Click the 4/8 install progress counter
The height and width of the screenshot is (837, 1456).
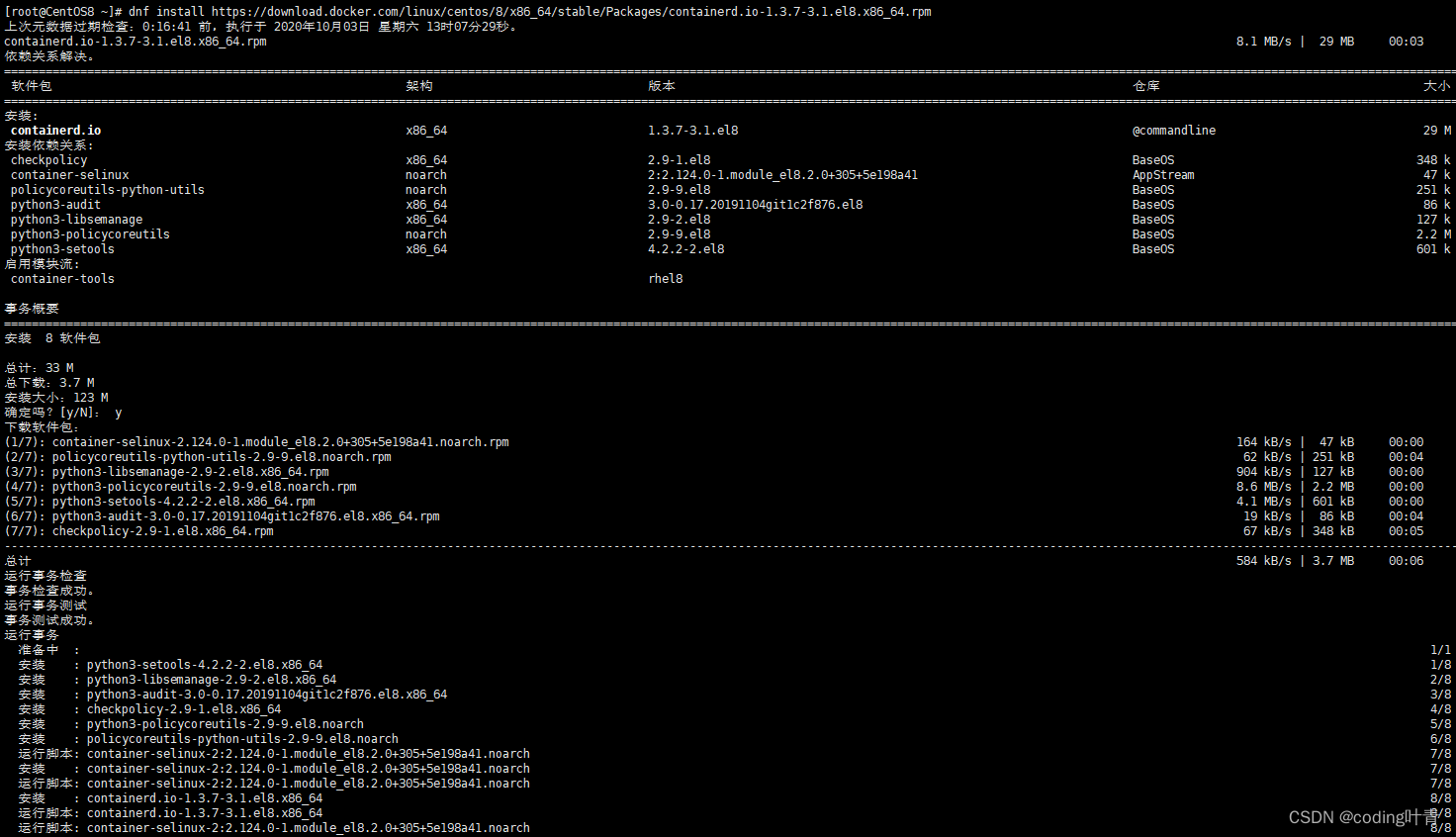click(1441, 709)
